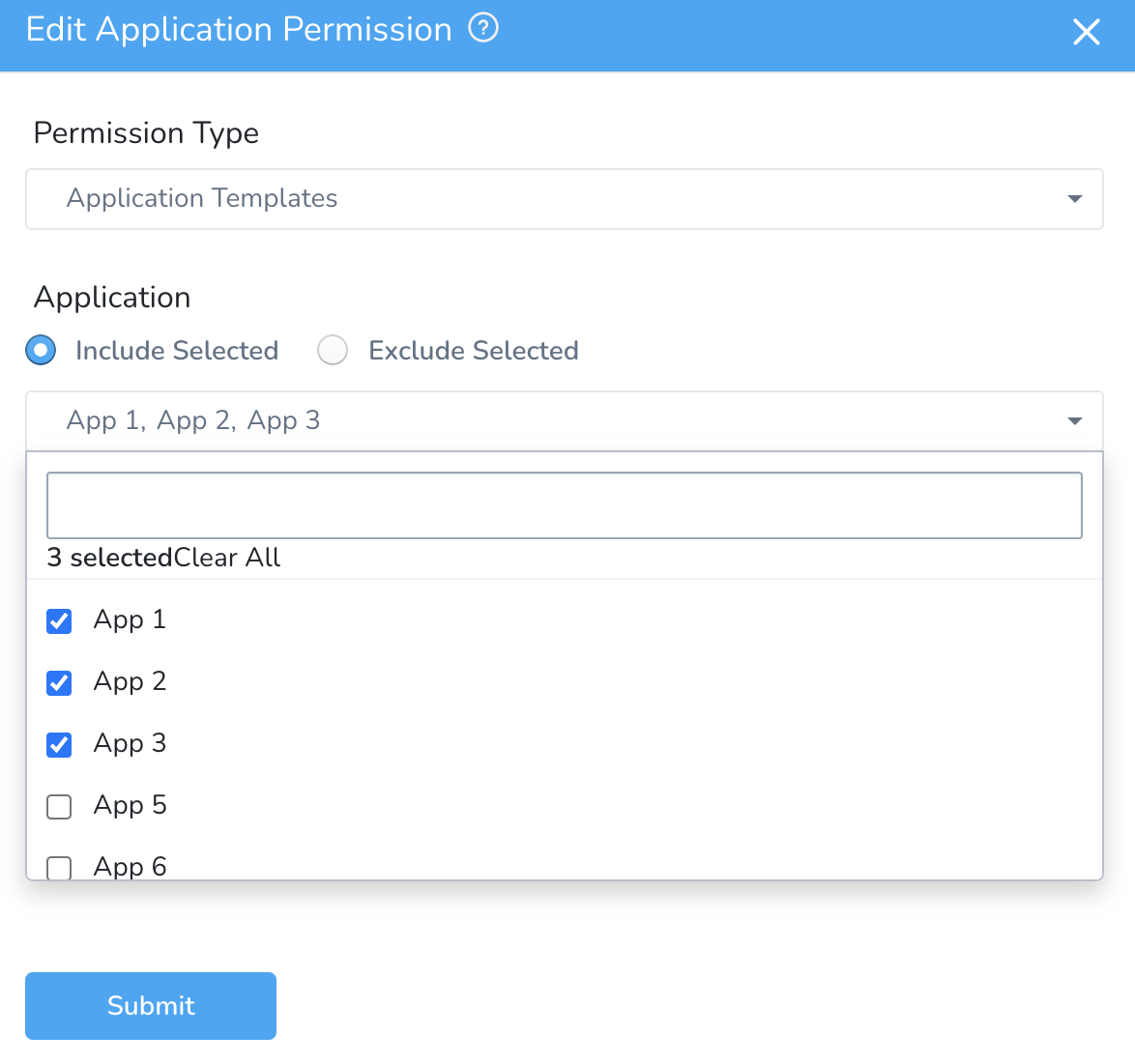This screenshot has width=1135, height=1064.
Task: Submit the application permission changes
Action: tap(151, 1005)
